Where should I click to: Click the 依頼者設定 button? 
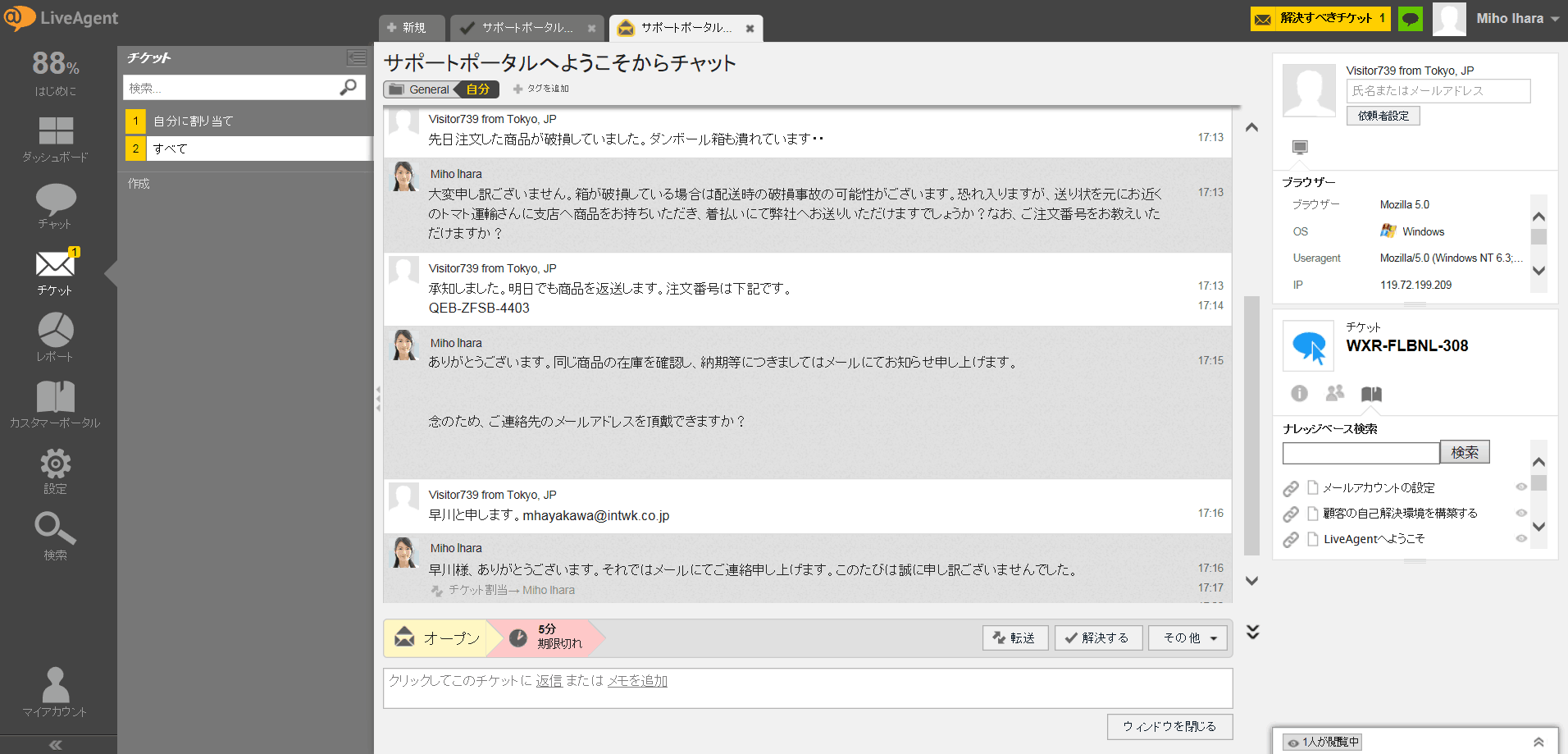click(1383, 116)
